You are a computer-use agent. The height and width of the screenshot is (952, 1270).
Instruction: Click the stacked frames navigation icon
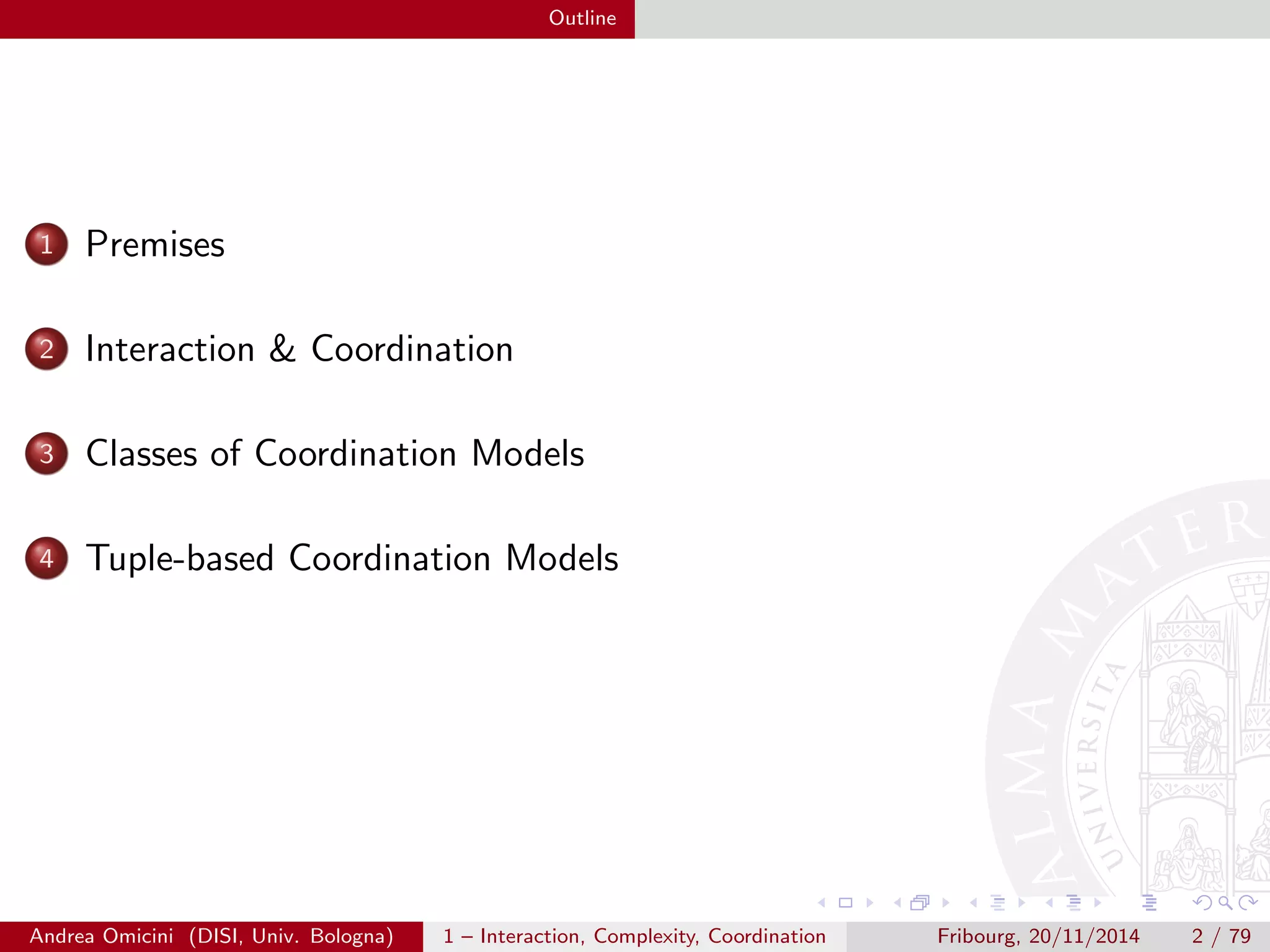(x=920, y=903)
